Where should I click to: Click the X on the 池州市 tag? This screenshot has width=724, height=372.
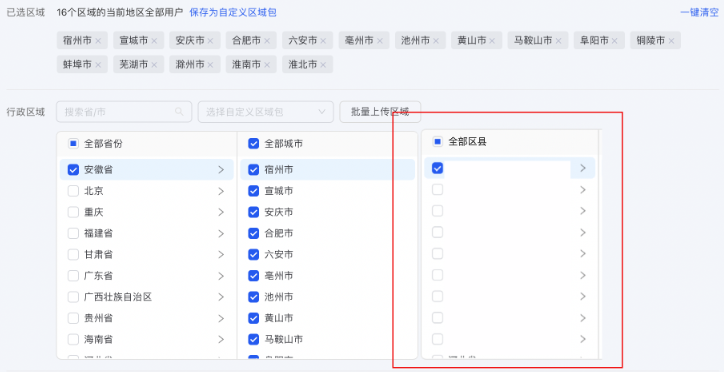436,41
